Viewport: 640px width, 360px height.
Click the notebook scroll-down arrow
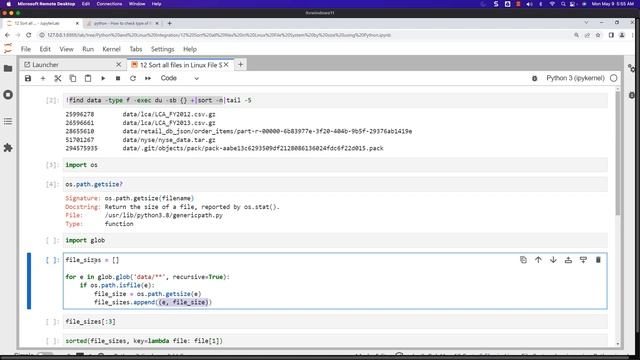(x=618, y=344)
